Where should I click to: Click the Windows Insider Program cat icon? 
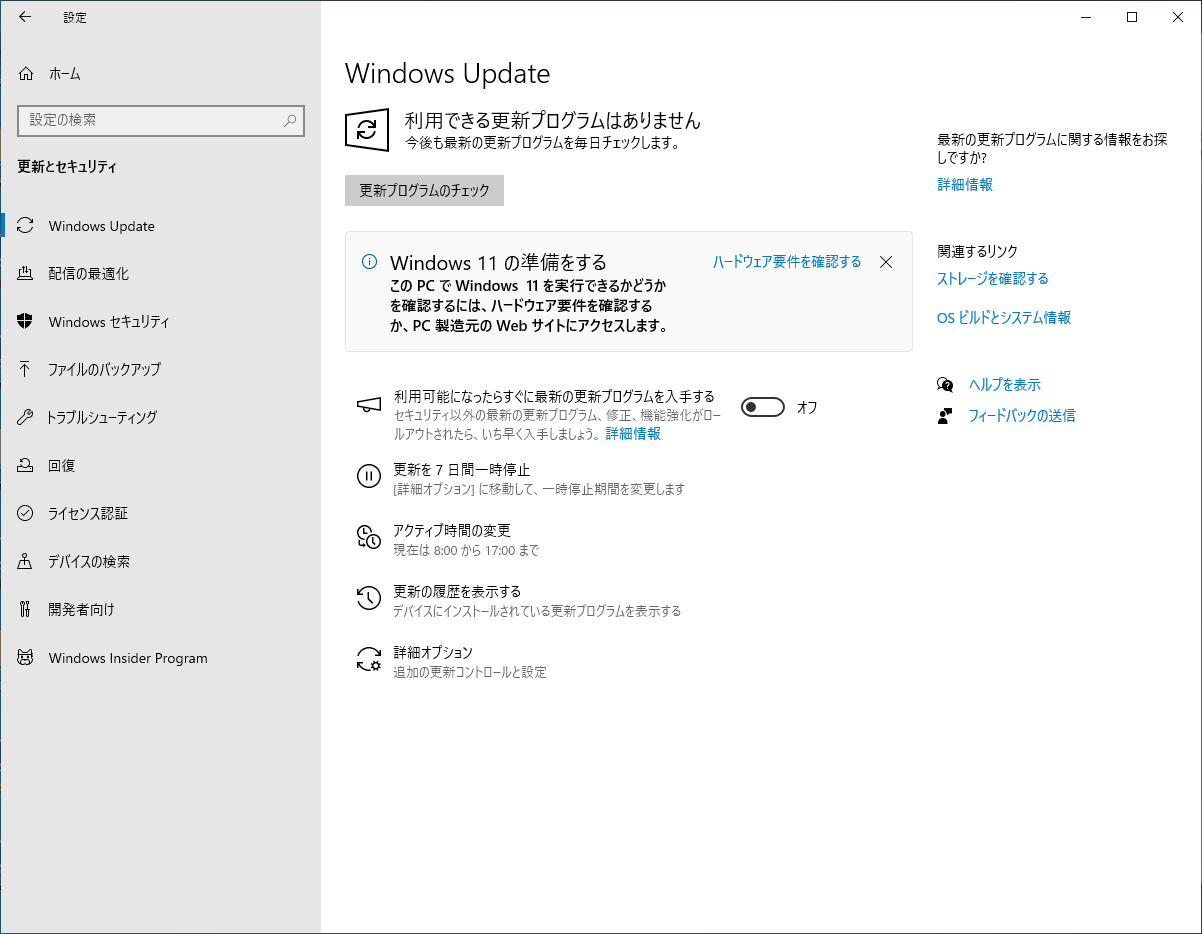coord(26,658)
